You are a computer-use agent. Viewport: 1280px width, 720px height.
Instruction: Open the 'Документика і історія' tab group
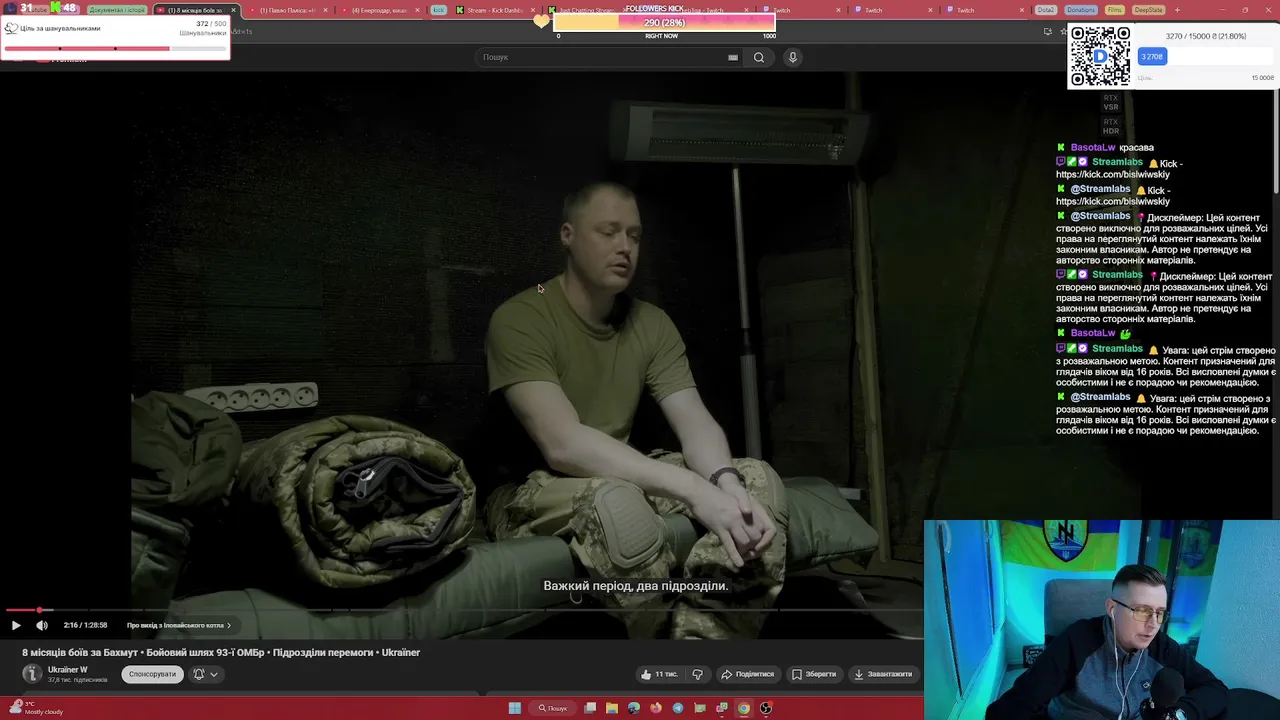click(x=116, y=10)
